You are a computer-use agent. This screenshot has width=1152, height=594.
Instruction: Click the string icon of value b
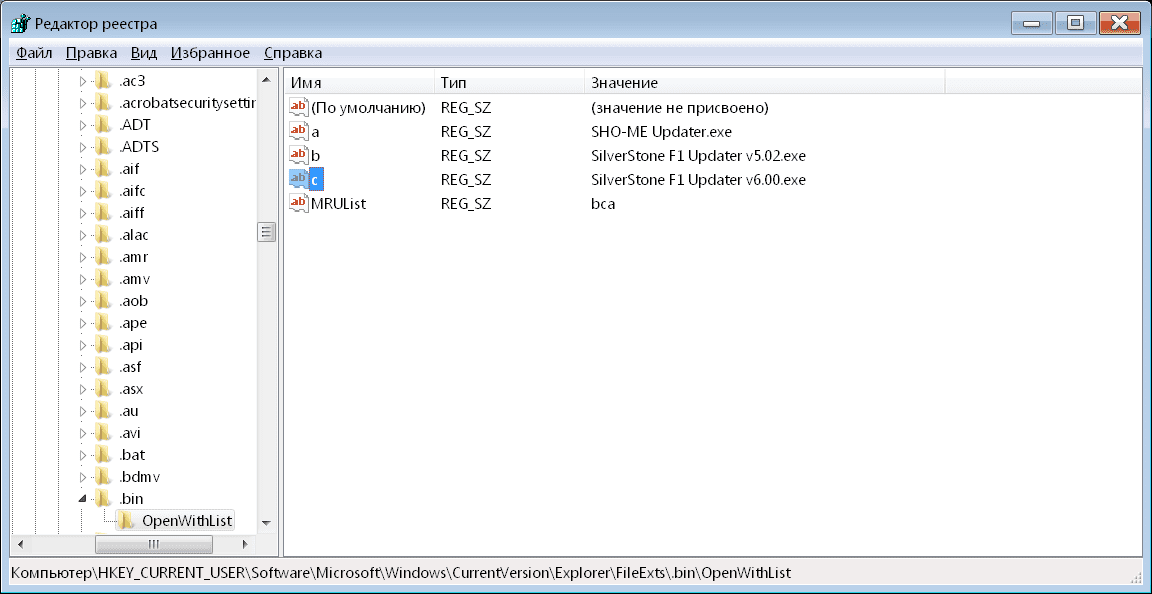tap(299, 155)
